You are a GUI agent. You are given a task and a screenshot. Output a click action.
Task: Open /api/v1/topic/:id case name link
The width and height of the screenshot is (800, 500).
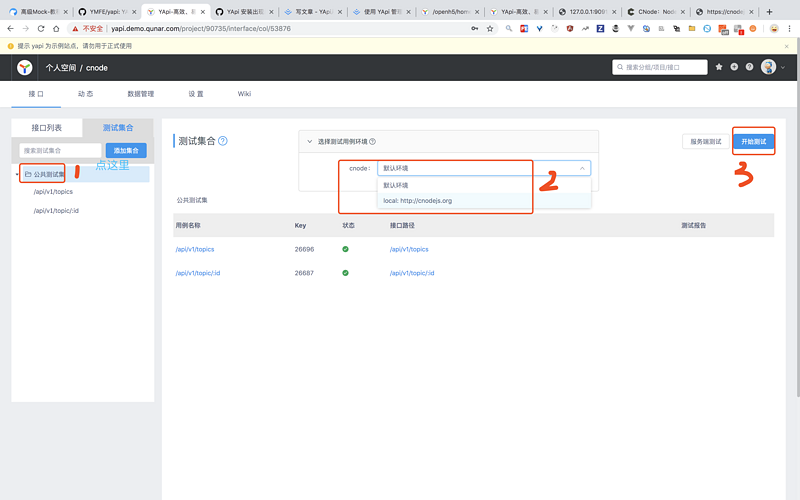pos(198,273)
